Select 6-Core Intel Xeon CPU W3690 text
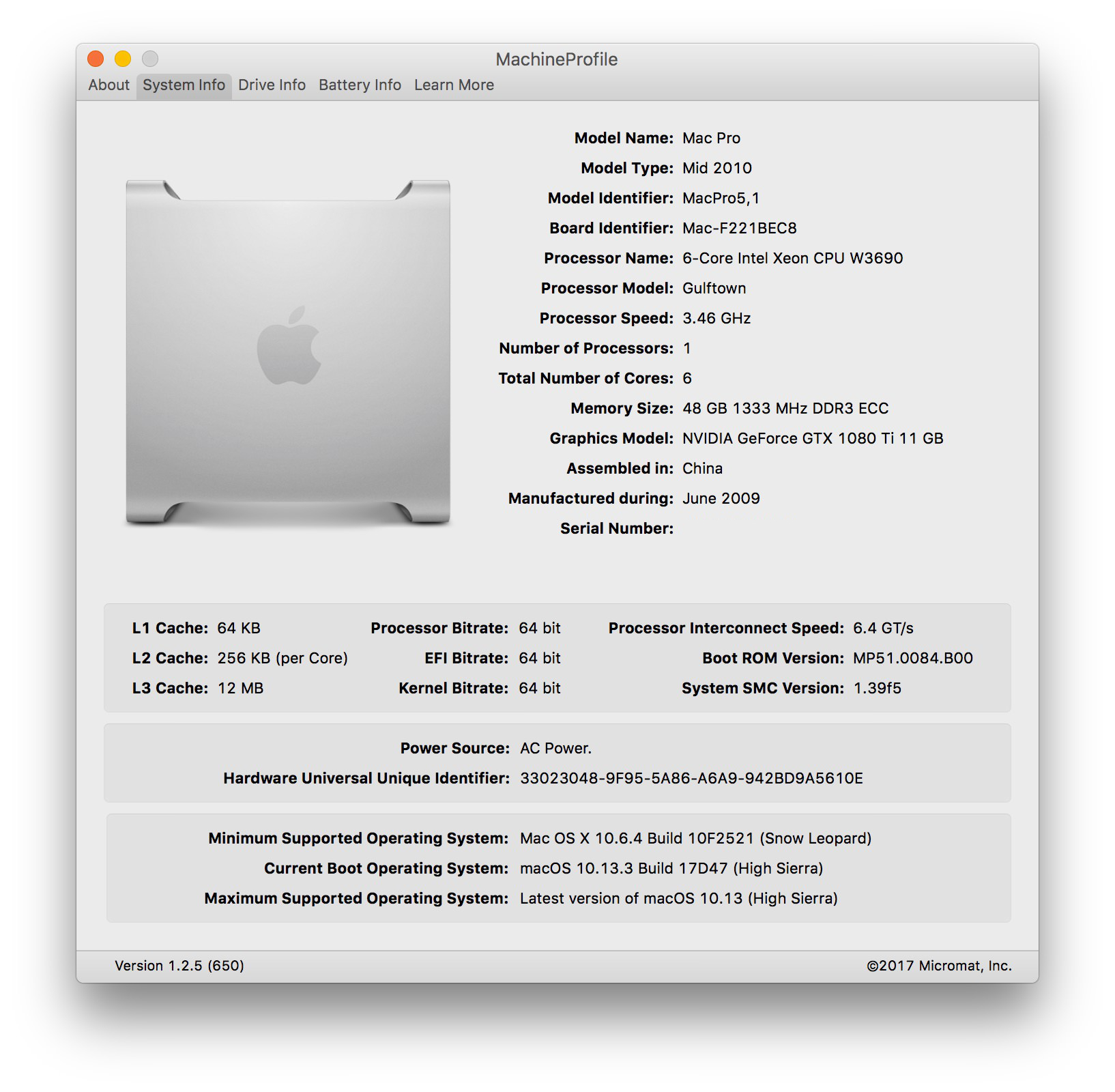The image size is (1115, 1092). (793, 258)
